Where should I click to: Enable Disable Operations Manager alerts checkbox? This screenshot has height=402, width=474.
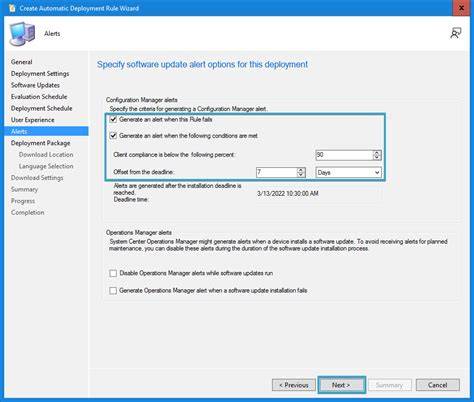tap(113, 273)
